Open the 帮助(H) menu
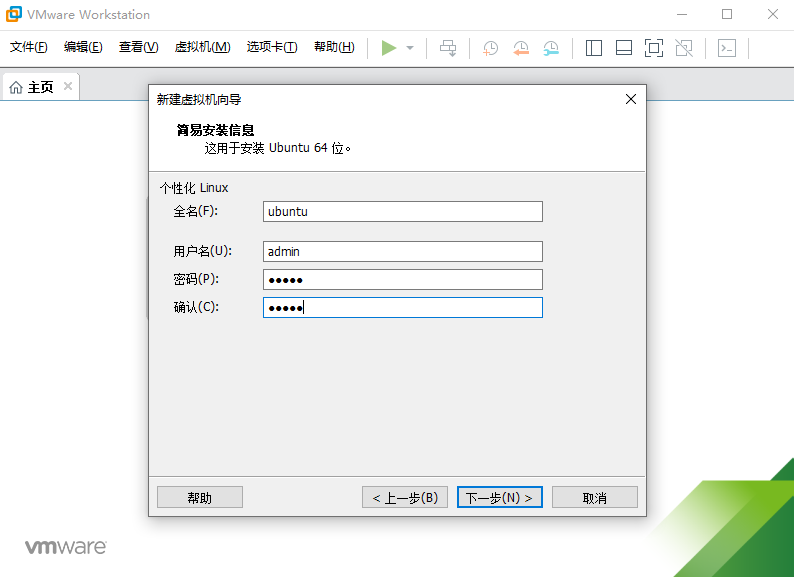The width and height of the screenshot is (794, 577). point(334,47)
